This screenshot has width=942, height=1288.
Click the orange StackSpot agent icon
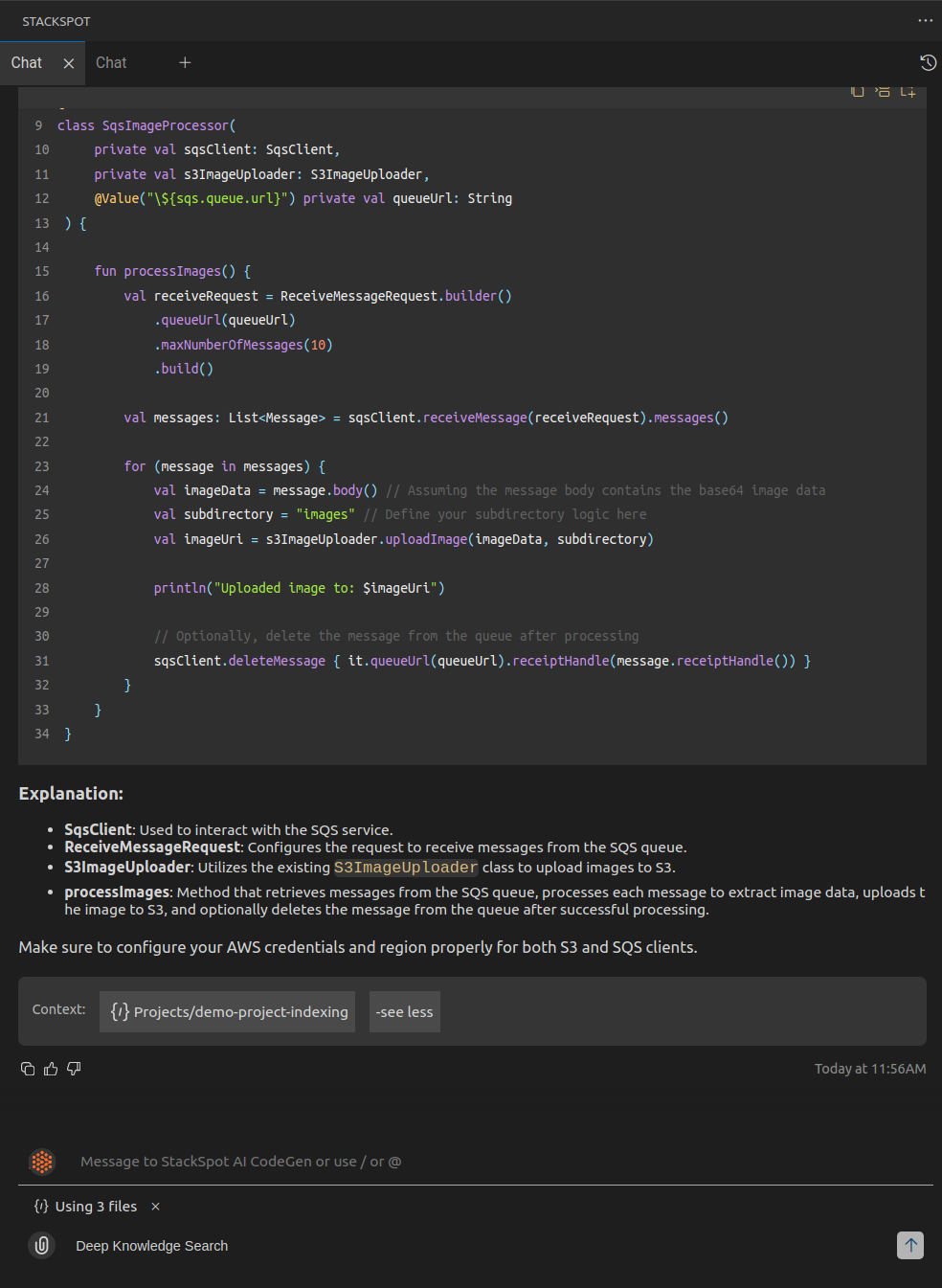coord(42,1162)
